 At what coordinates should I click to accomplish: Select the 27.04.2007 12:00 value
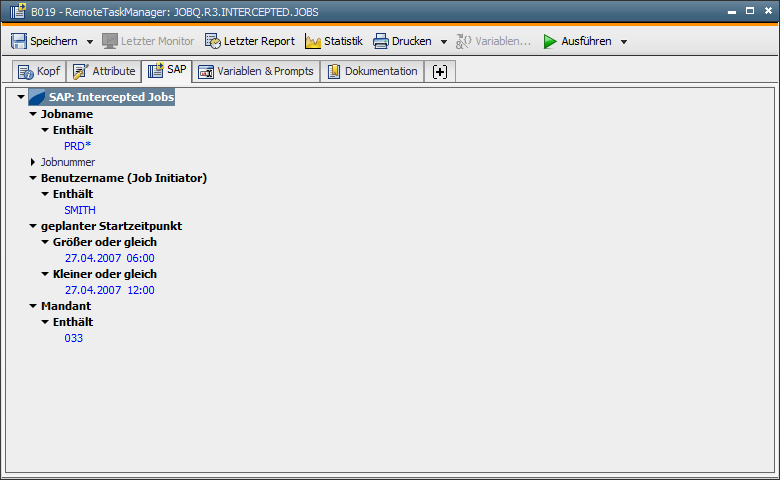109,290
